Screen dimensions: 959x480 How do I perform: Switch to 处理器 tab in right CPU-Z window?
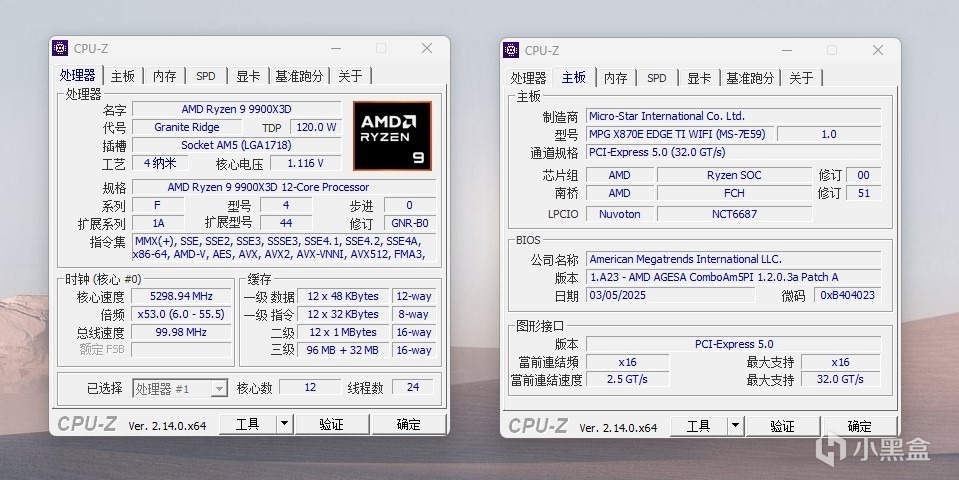[528, 78]
